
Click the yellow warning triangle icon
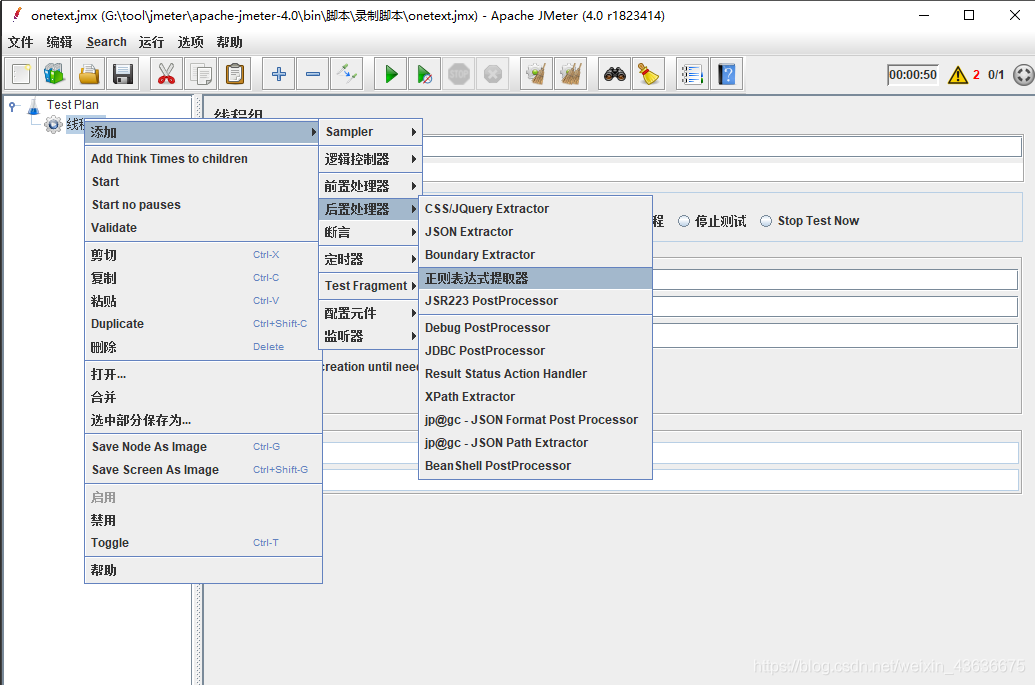pyautogui.click(x=958, y=75)
